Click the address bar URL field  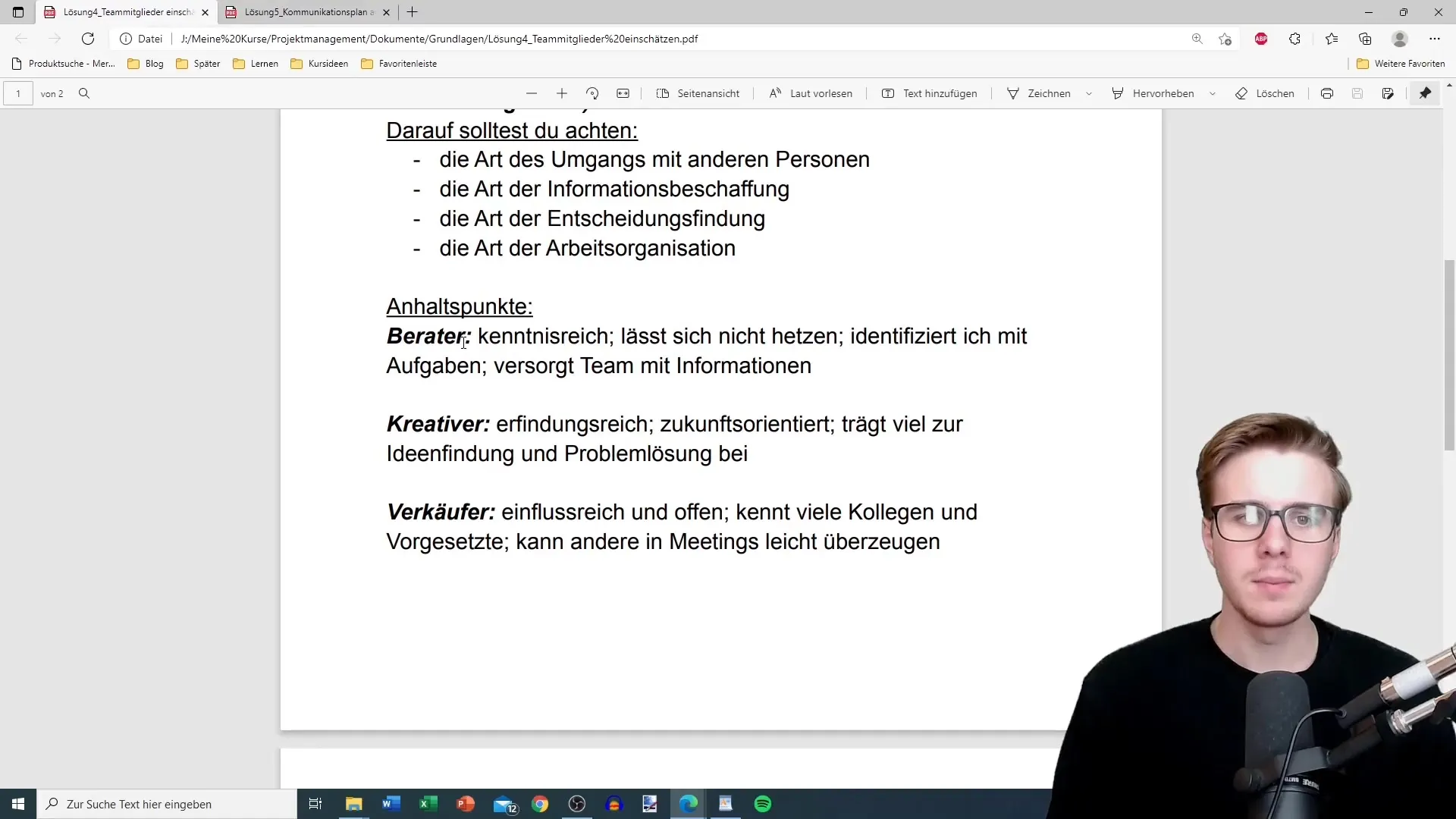point(438,39)
